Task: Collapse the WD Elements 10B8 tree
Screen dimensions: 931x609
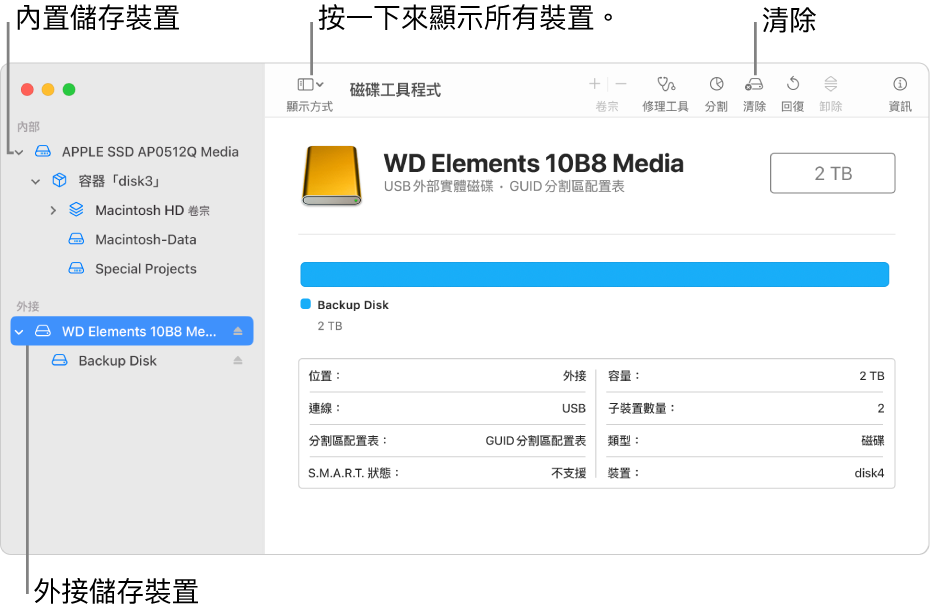Action: click(19, 332)
